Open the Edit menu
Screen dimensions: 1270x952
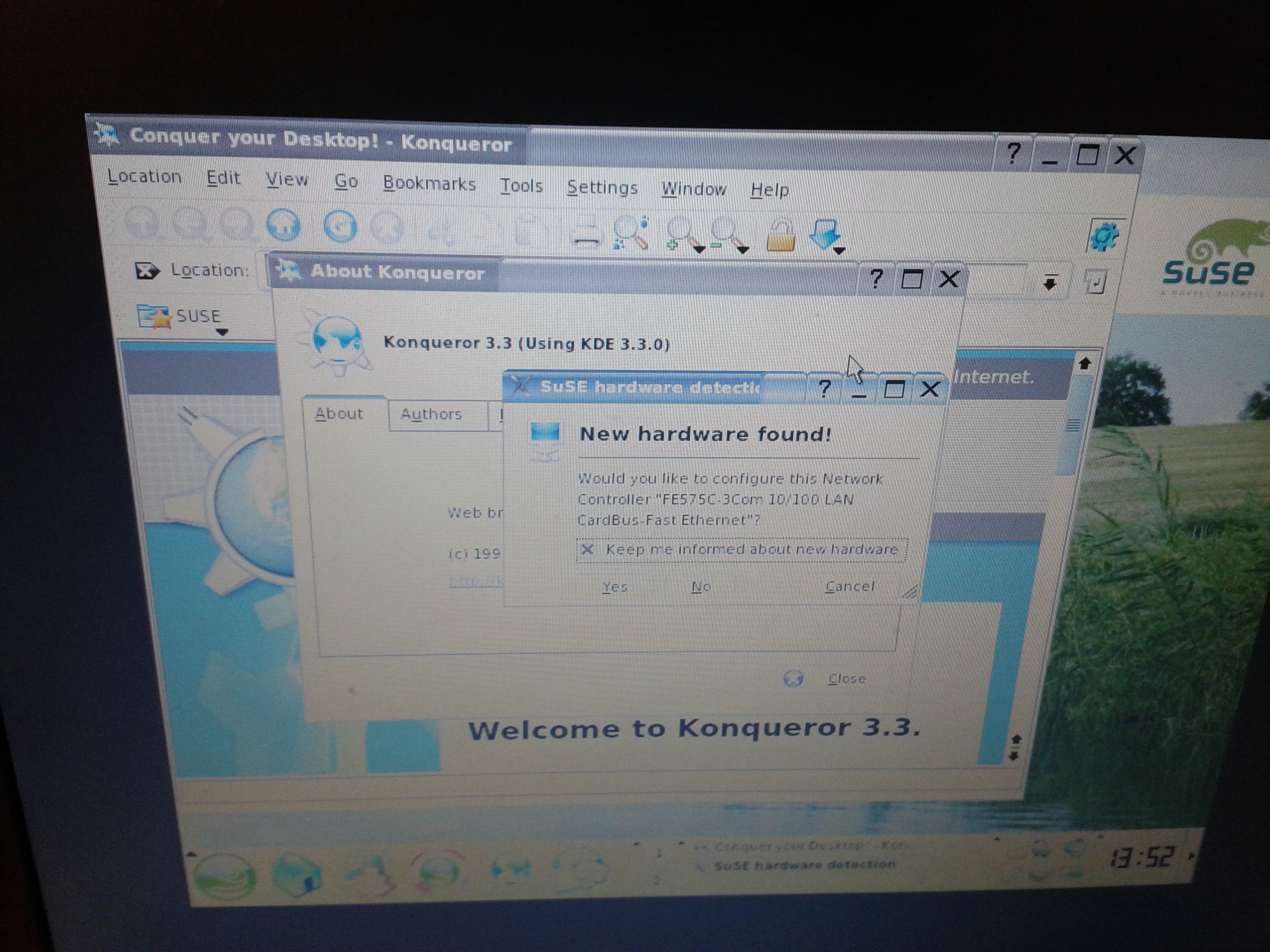223,178
